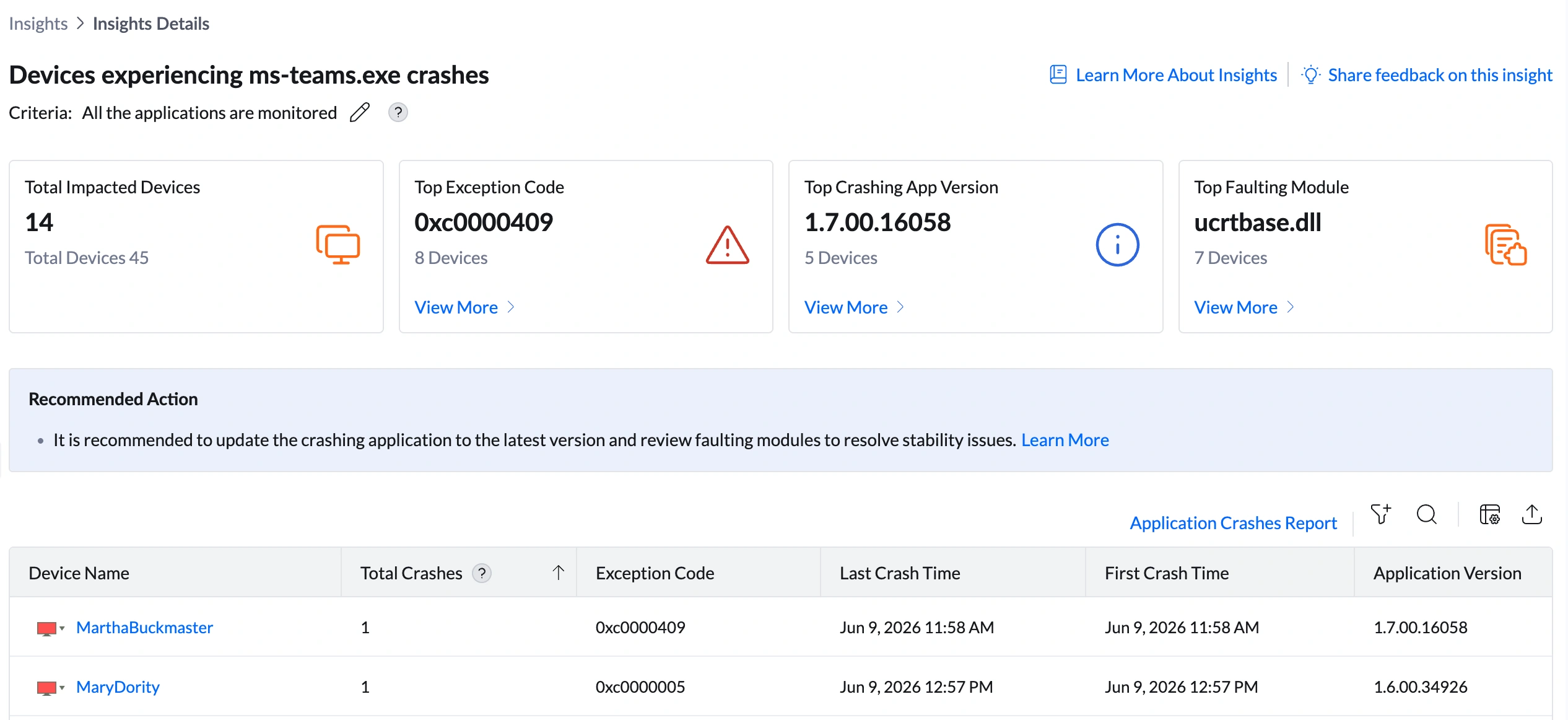
Task: Open Learn More in Recommended Action
Action: 1065,440
